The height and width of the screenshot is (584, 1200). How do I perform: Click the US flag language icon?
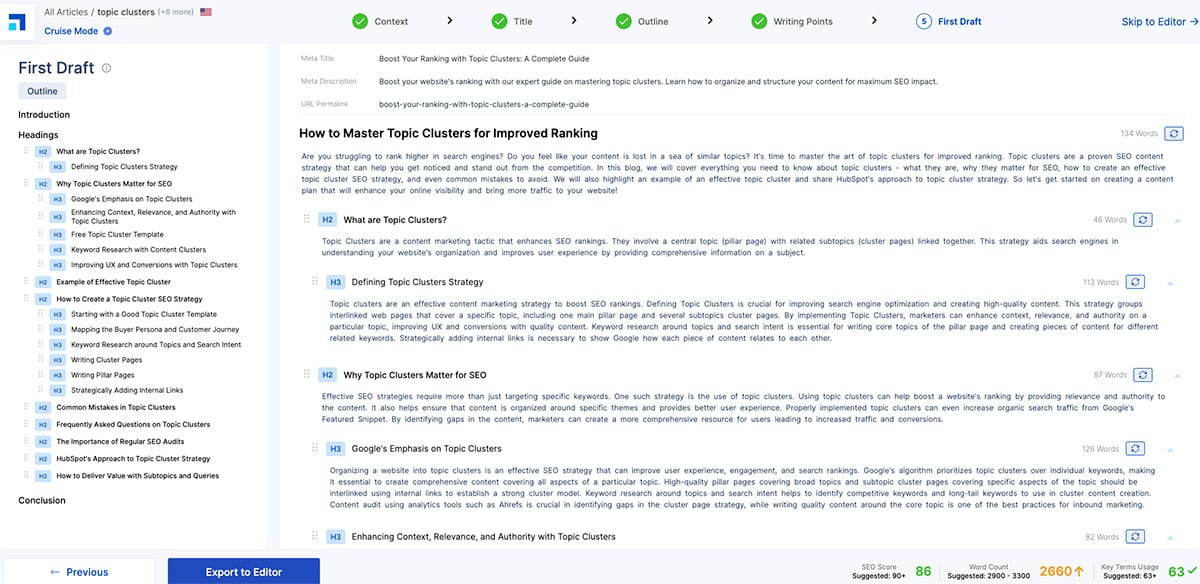206,12
